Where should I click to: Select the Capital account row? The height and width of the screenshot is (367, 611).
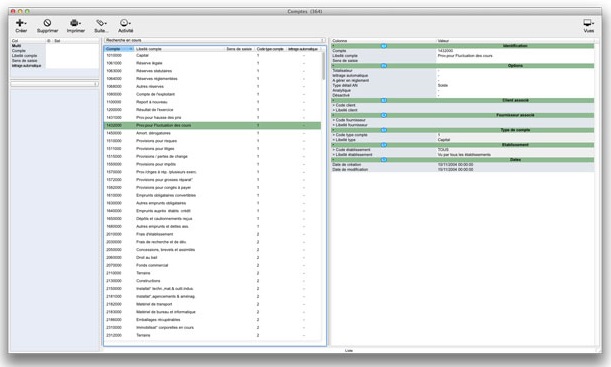coord(213,55)
